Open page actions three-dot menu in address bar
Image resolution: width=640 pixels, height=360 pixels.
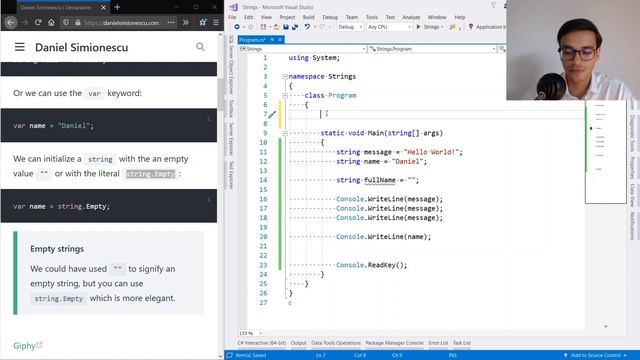click(x=171, y=22)
